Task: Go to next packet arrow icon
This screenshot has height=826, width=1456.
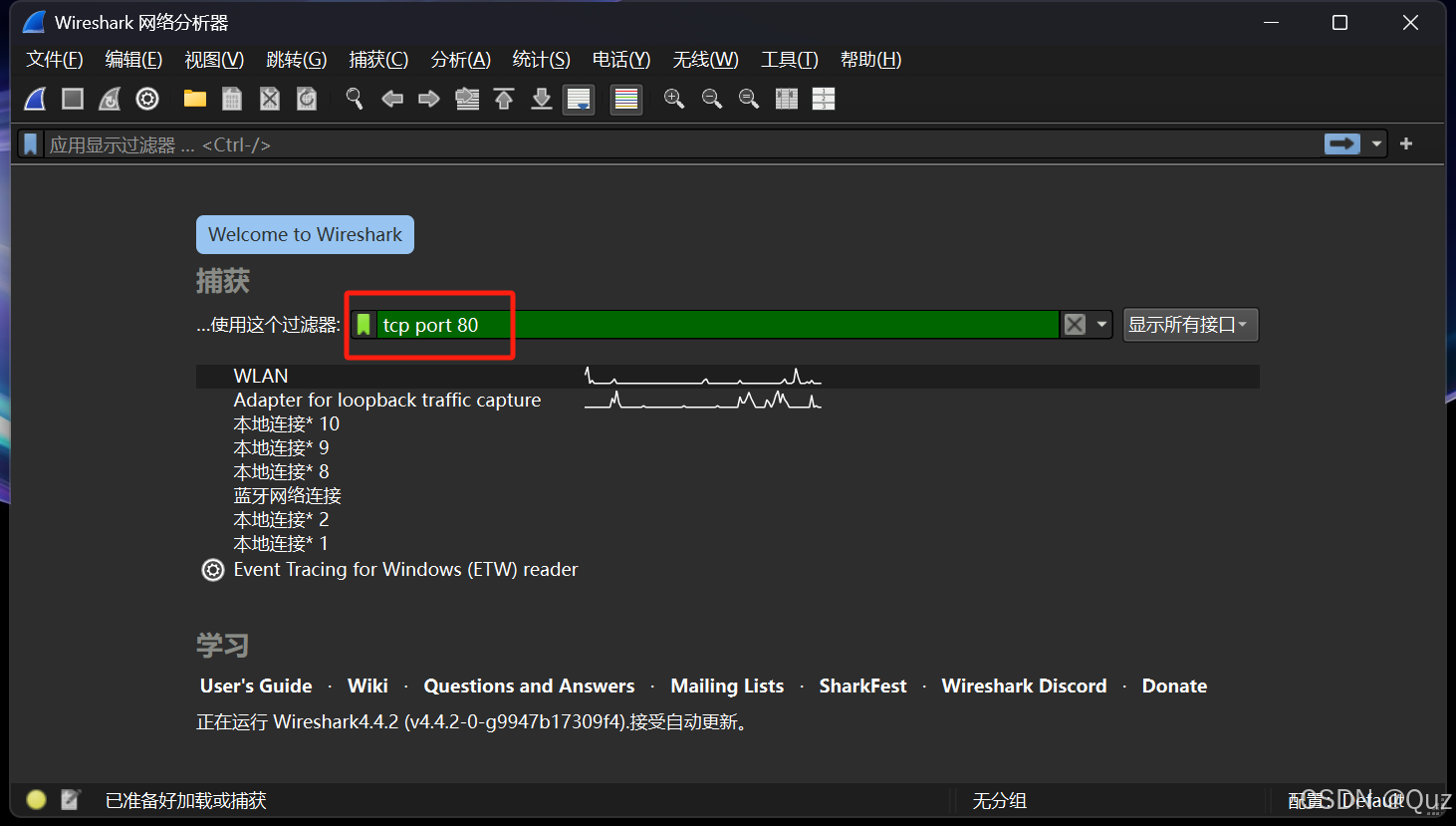Action: point(429,99)
